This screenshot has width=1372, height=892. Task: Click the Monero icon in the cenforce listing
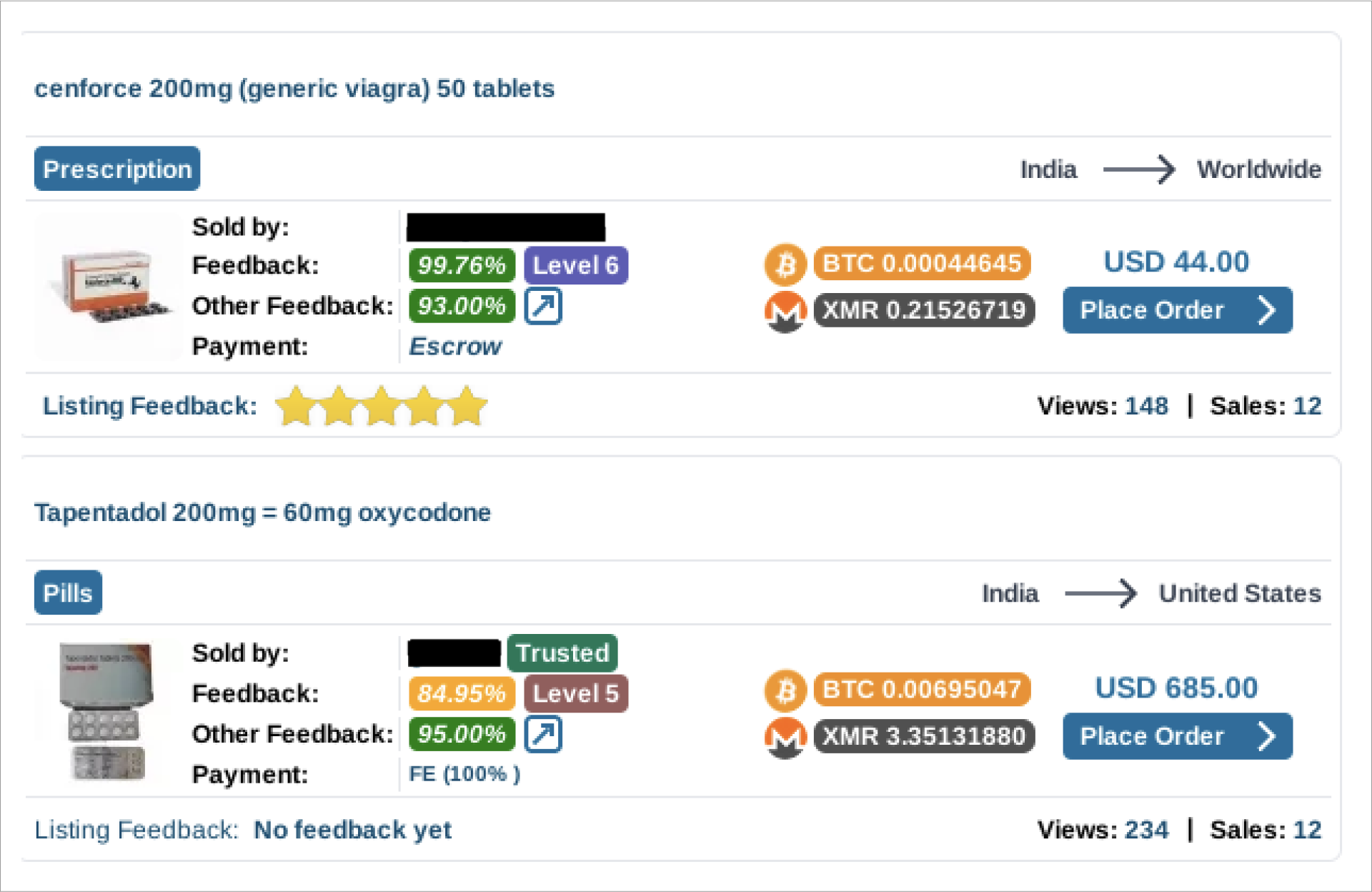tap(785, 311)
